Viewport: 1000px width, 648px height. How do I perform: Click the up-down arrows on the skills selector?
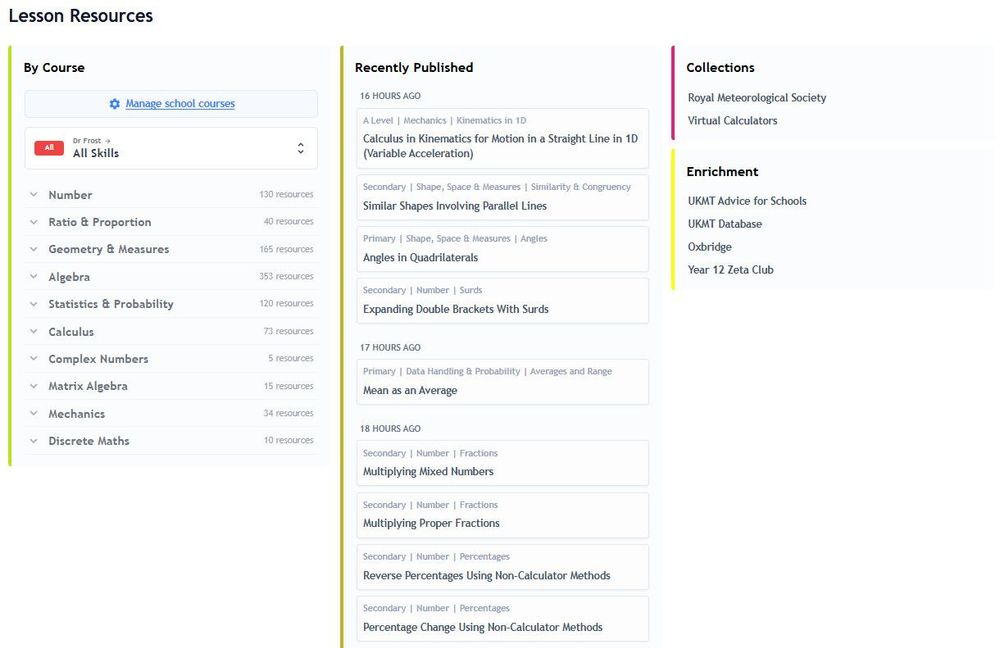(x=300, y=148)
